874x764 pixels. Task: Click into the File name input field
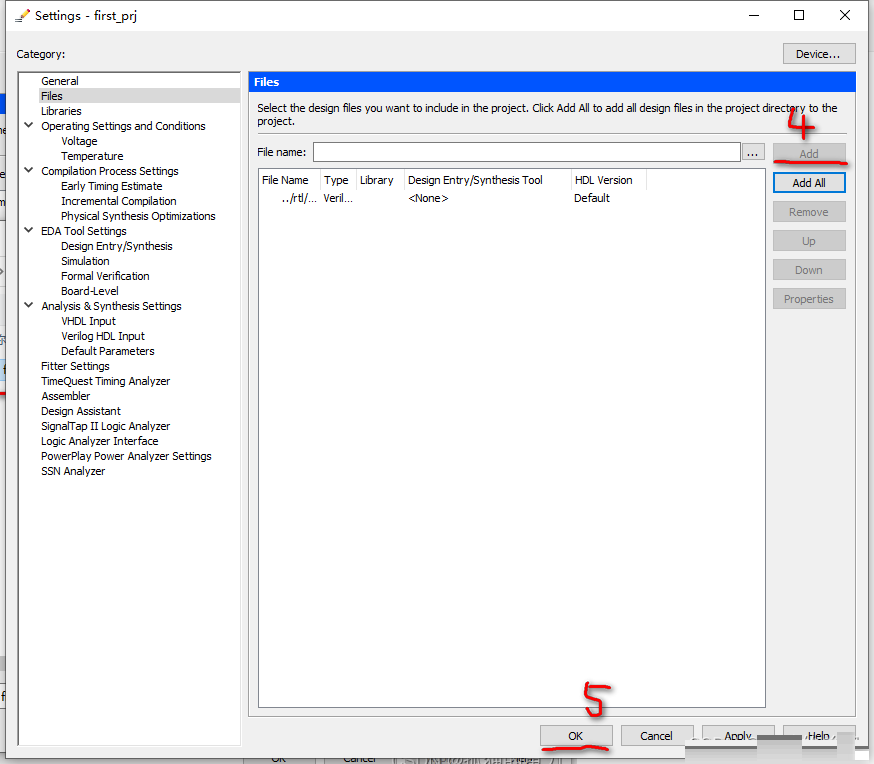tap(526, 152)
